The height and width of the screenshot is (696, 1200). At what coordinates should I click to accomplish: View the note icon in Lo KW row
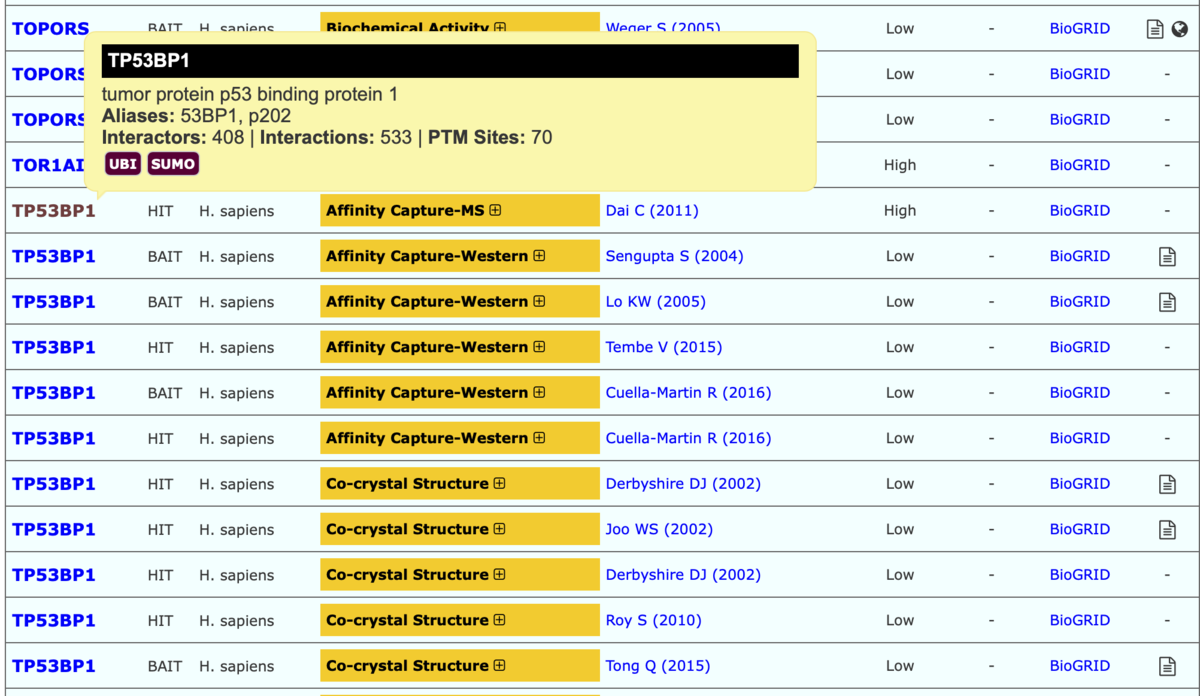click(x=1167, y=302)
